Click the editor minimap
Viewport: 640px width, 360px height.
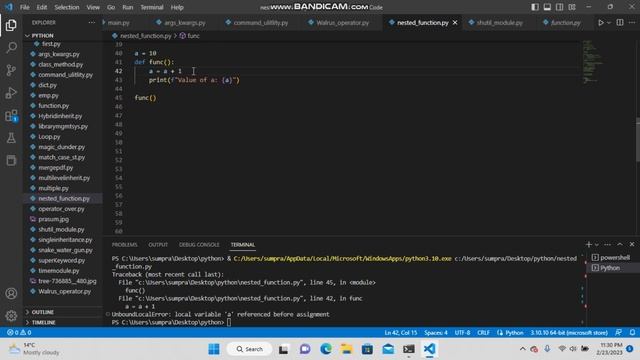coord(593,61)
